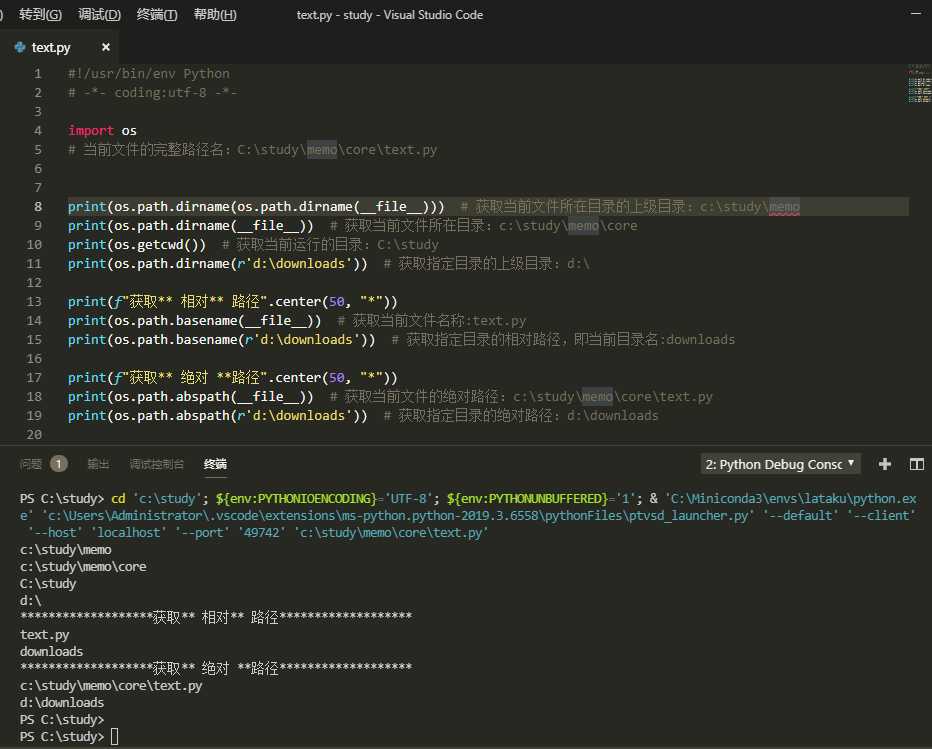The height and width of the screenshot is (749, 932).
Task: Open the 转到(G) menu
Action: [x=40, y=14]
